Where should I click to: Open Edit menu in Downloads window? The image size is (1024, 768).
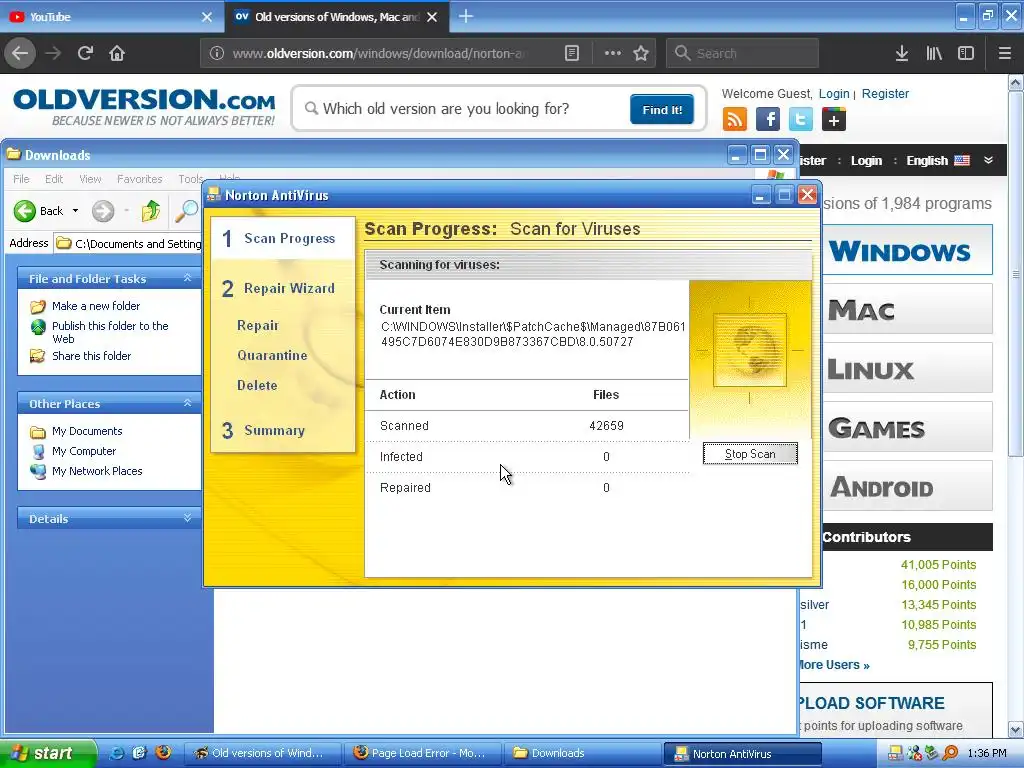click(x=54, y=179)
